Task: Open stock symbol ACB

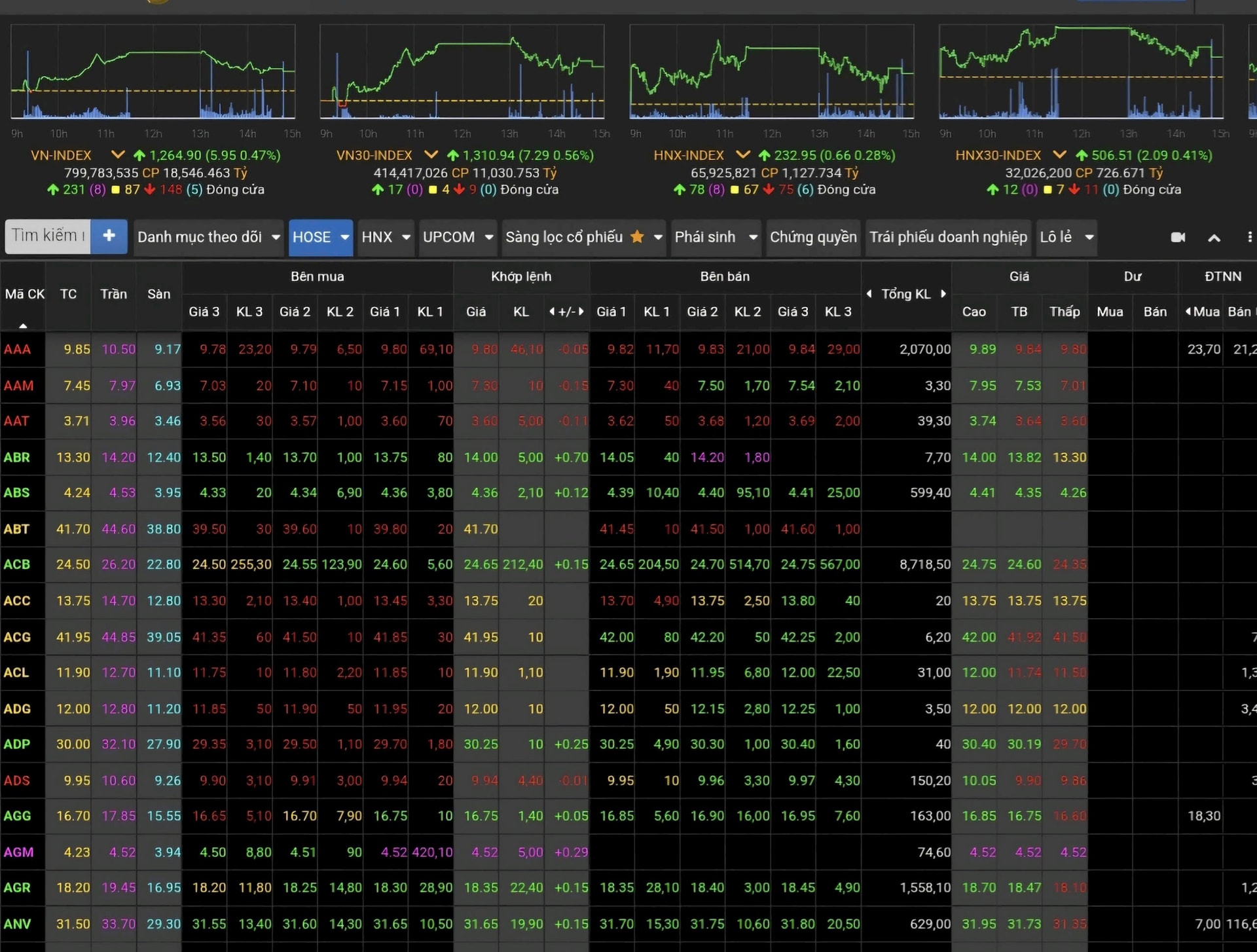Action: 16,564
